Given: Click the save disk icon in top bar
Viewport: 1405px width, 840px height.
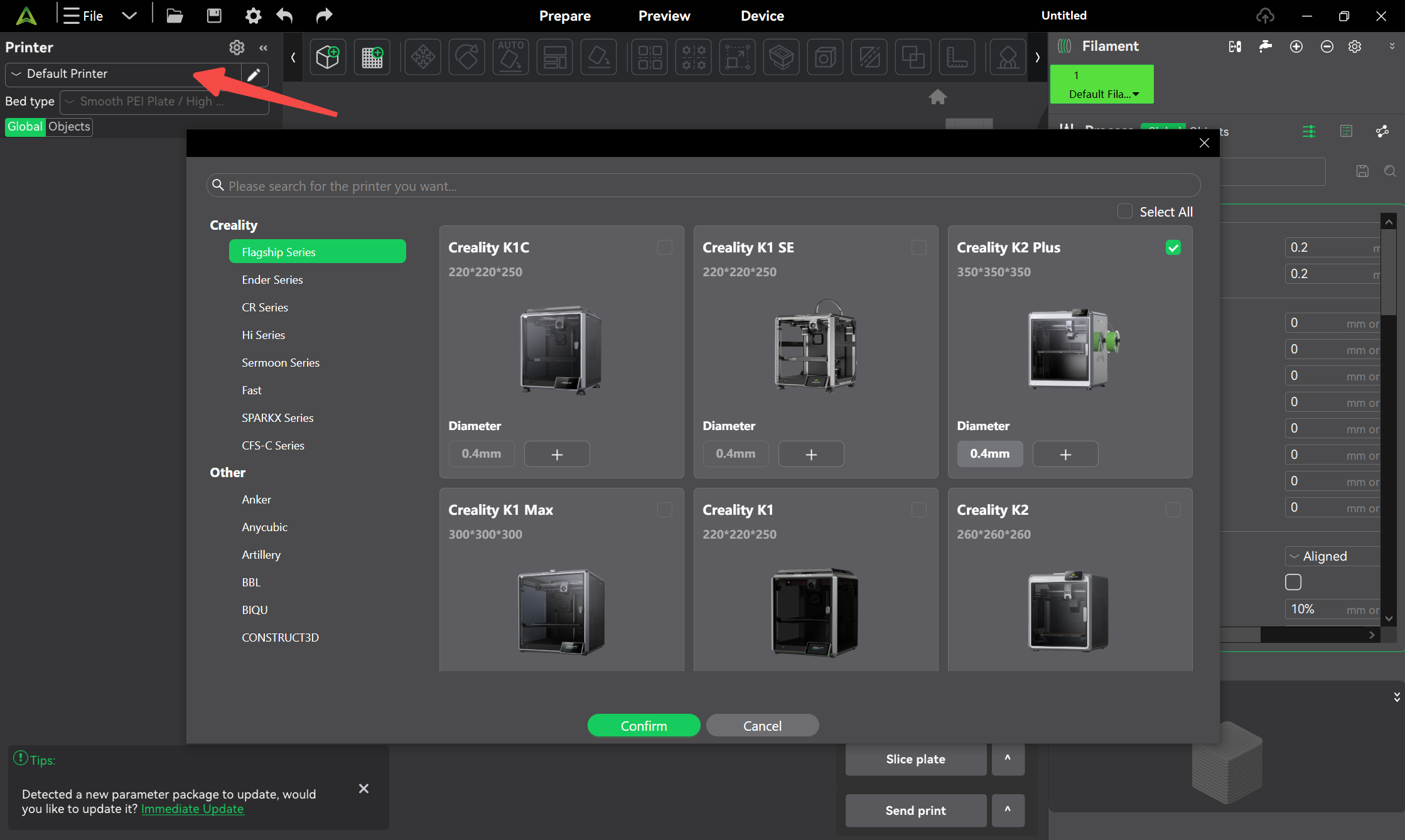Looking at the screenshot, I should click(214, 16).
